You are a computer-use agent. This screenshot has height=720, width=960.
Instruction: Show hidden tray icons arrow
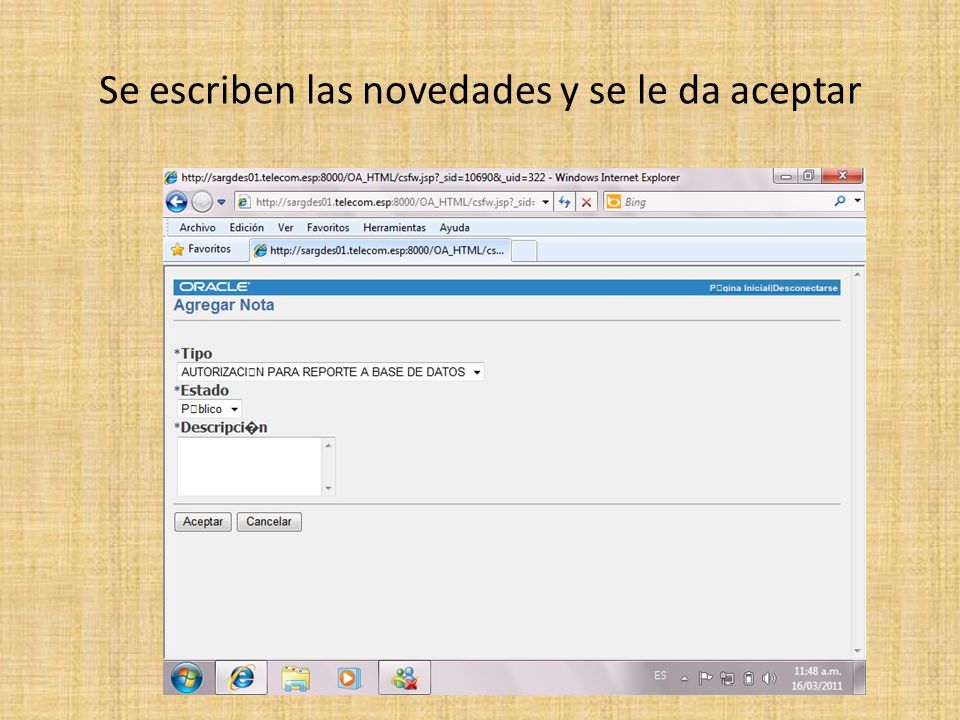(x=684, y=678)
